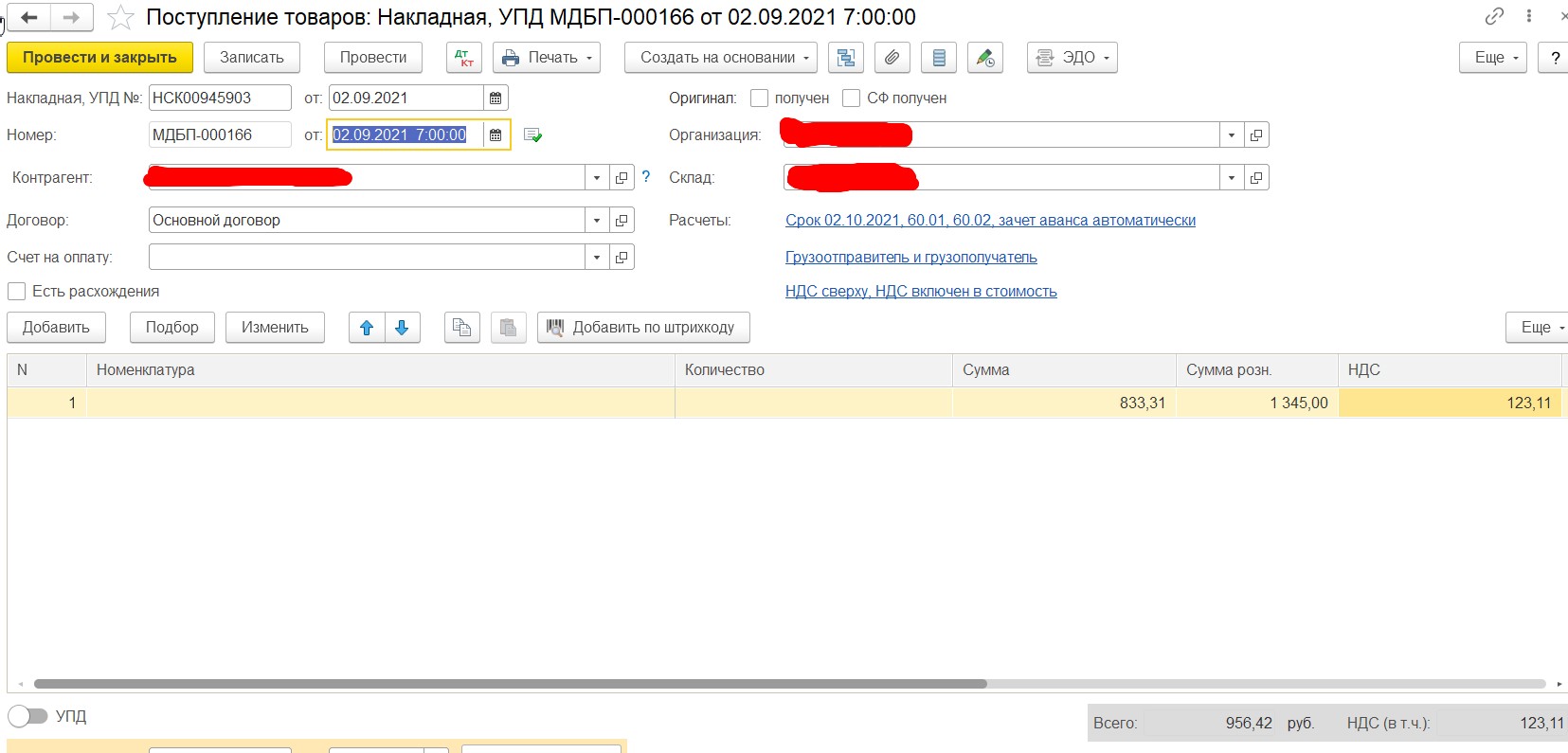This screenshot has width=1568, height=753.
Task: Move row down with blue arrow
Action: [x=402, y=328]
